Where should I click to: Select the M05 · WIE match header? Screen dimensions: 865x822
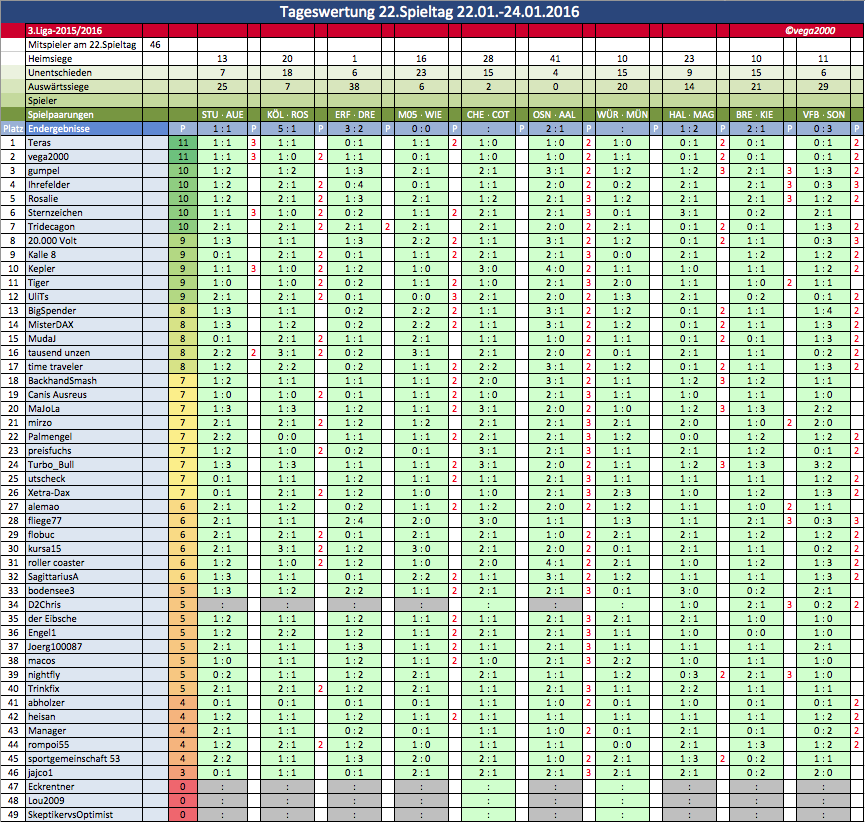(420, 115)
